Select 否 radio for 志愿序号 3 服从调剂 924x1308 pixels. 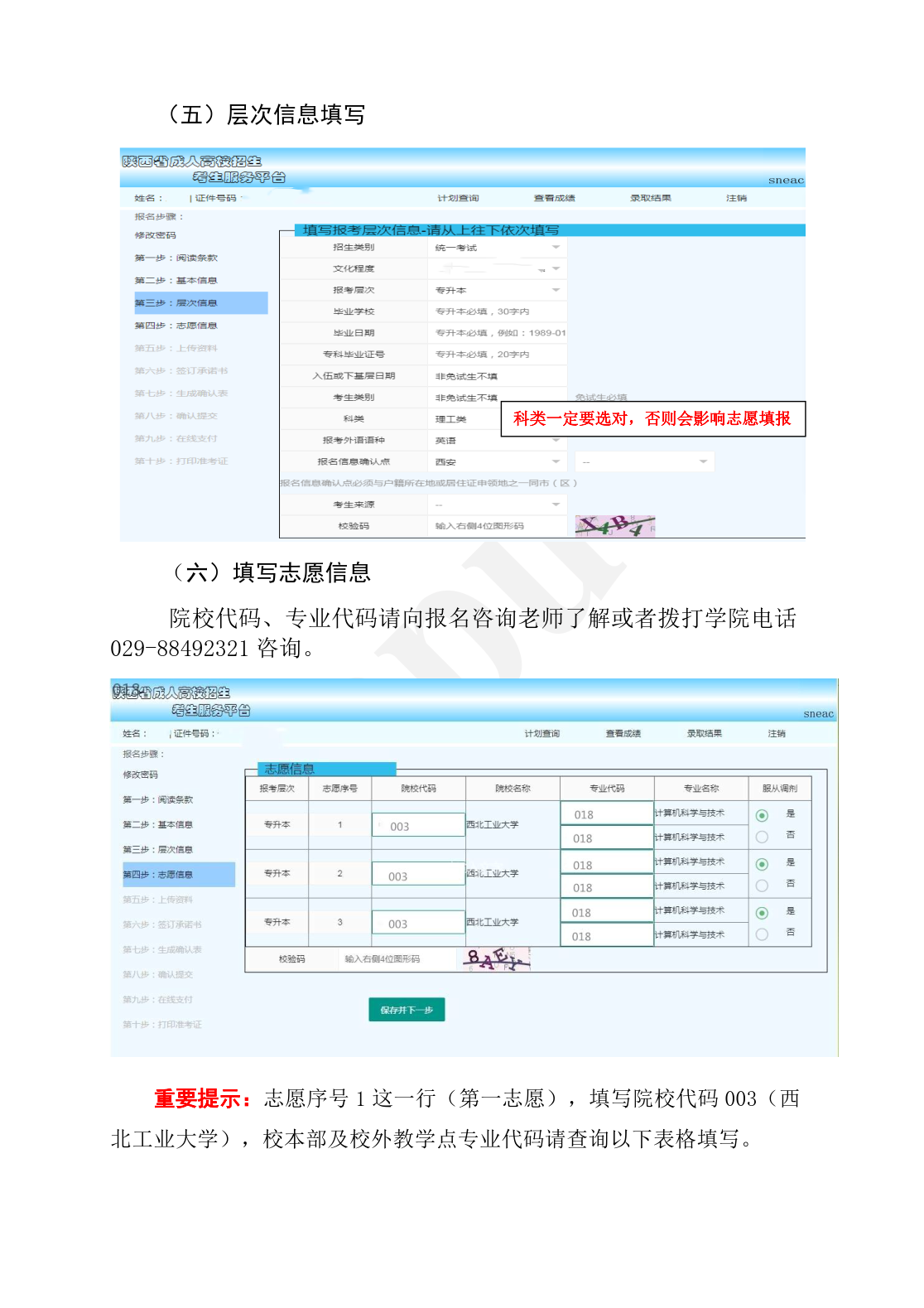tap(762, 934)
